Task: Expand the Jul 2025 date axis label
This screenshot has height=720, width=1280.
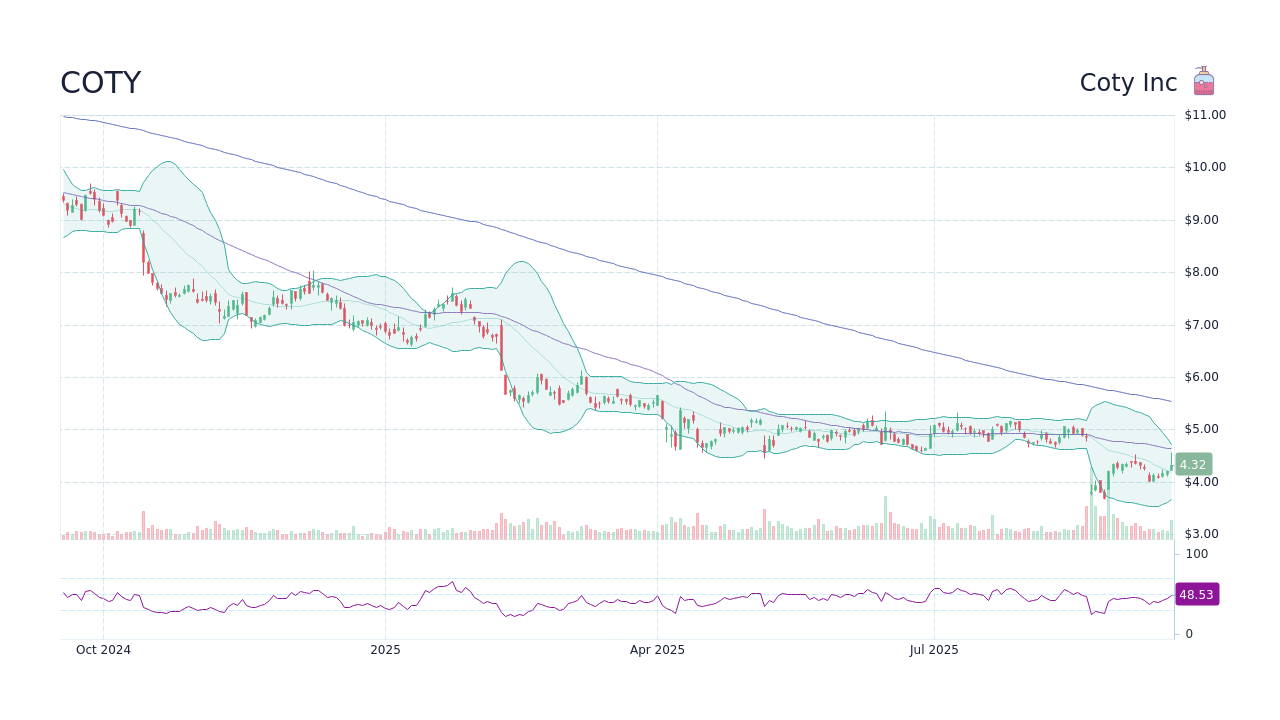Action: point(935,649)
